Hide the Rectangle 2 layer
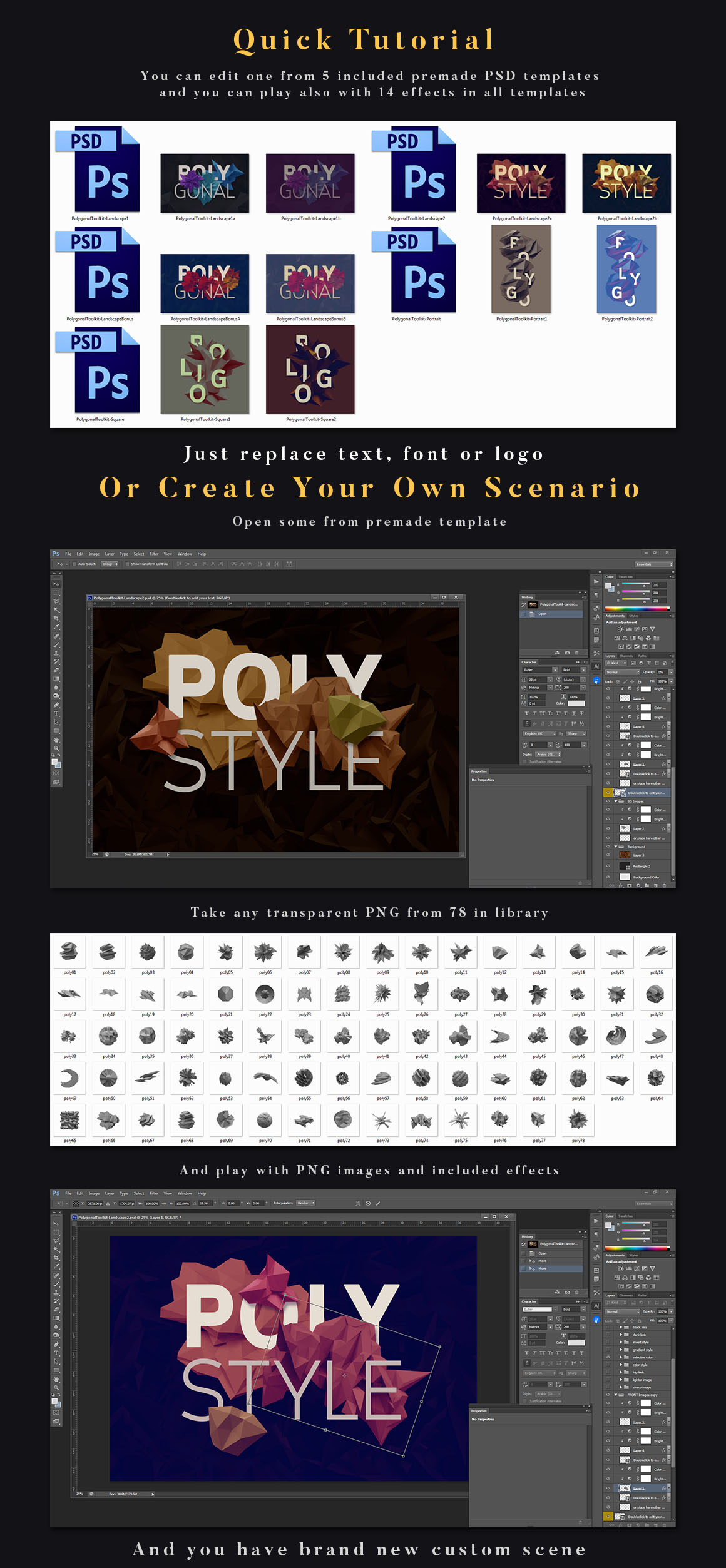 pos(608,866)
